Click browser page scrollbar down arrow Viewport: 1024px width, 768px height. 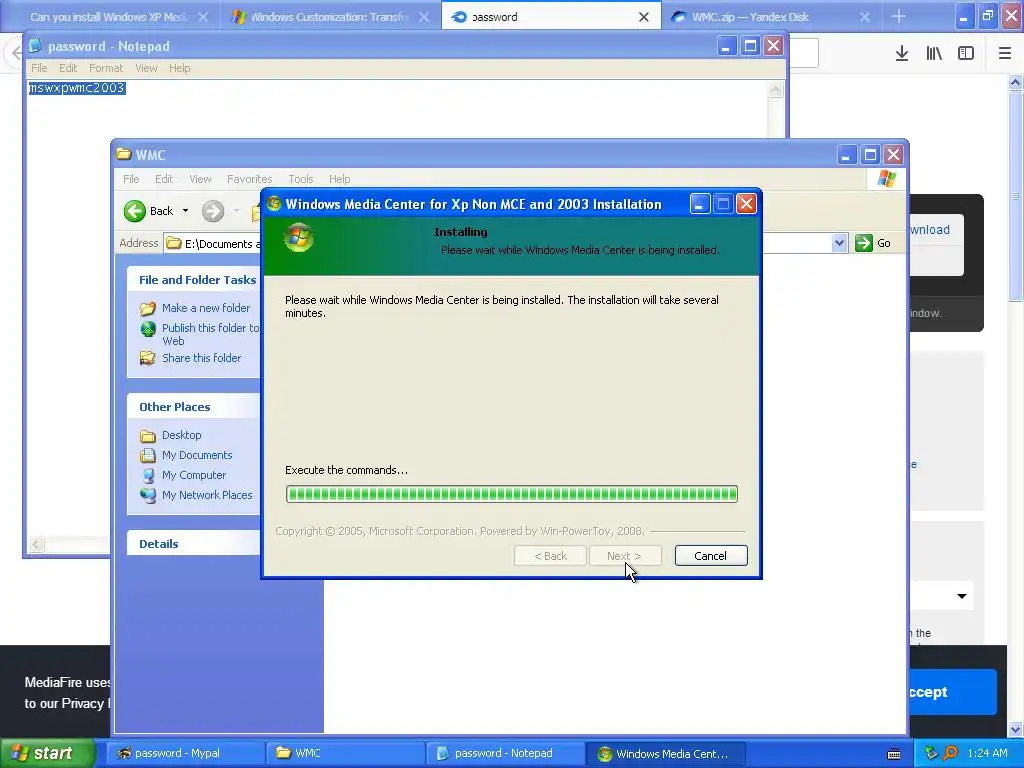[1016, 729]
